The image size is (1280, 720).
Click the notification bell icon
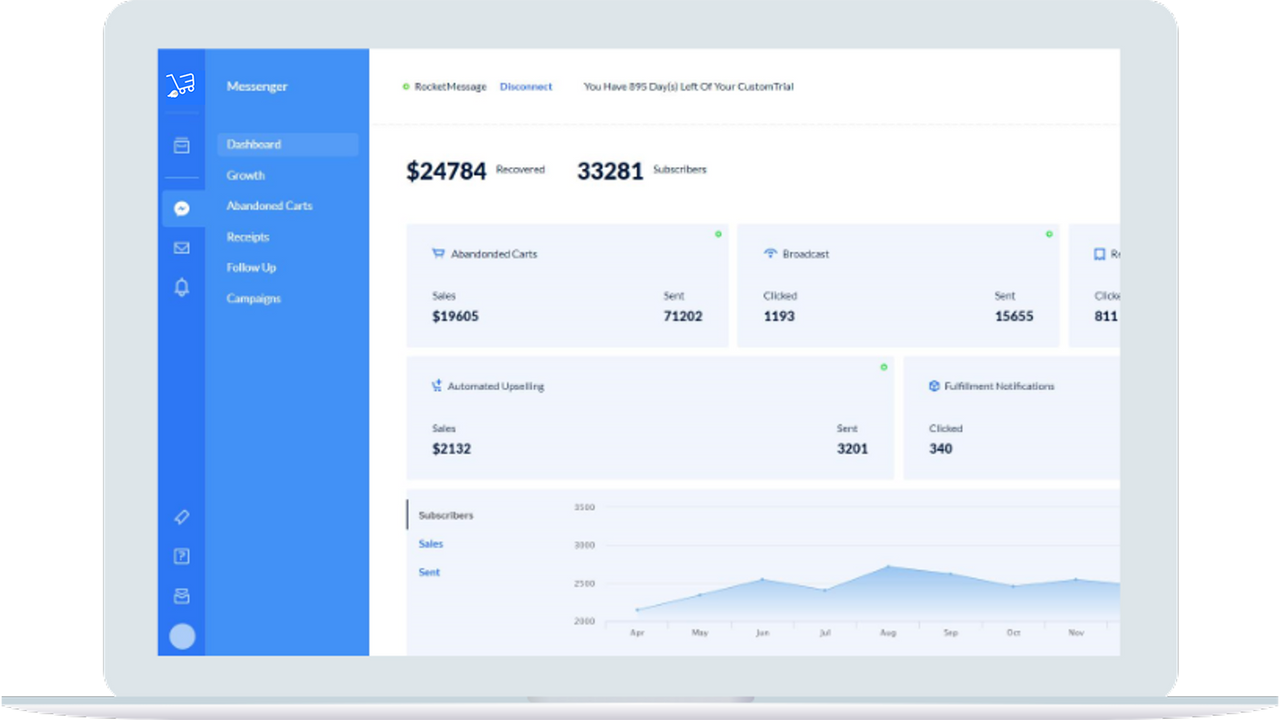(181, 288)
